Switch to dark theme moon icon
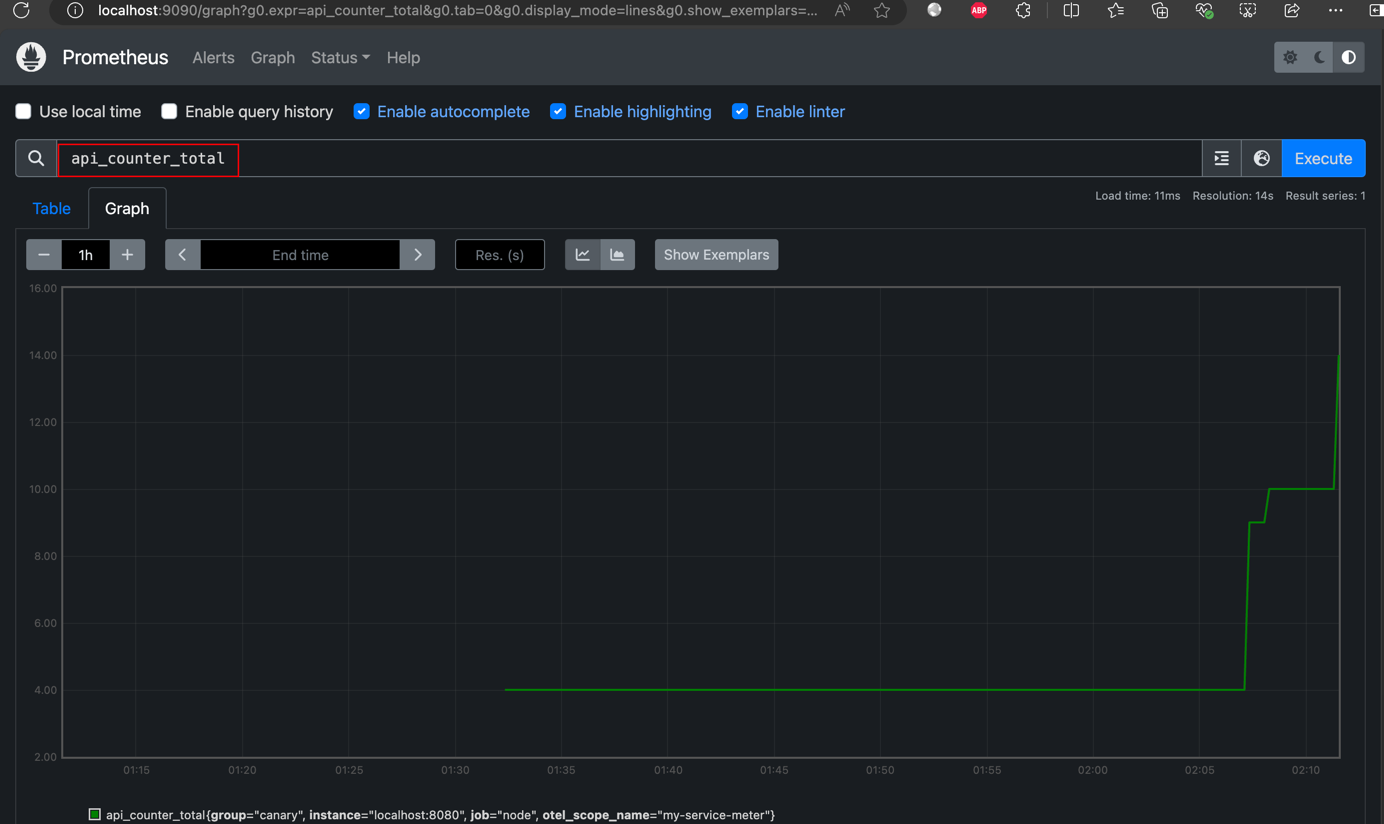Screen dimensions: 1384x824 click(1319, 58)
